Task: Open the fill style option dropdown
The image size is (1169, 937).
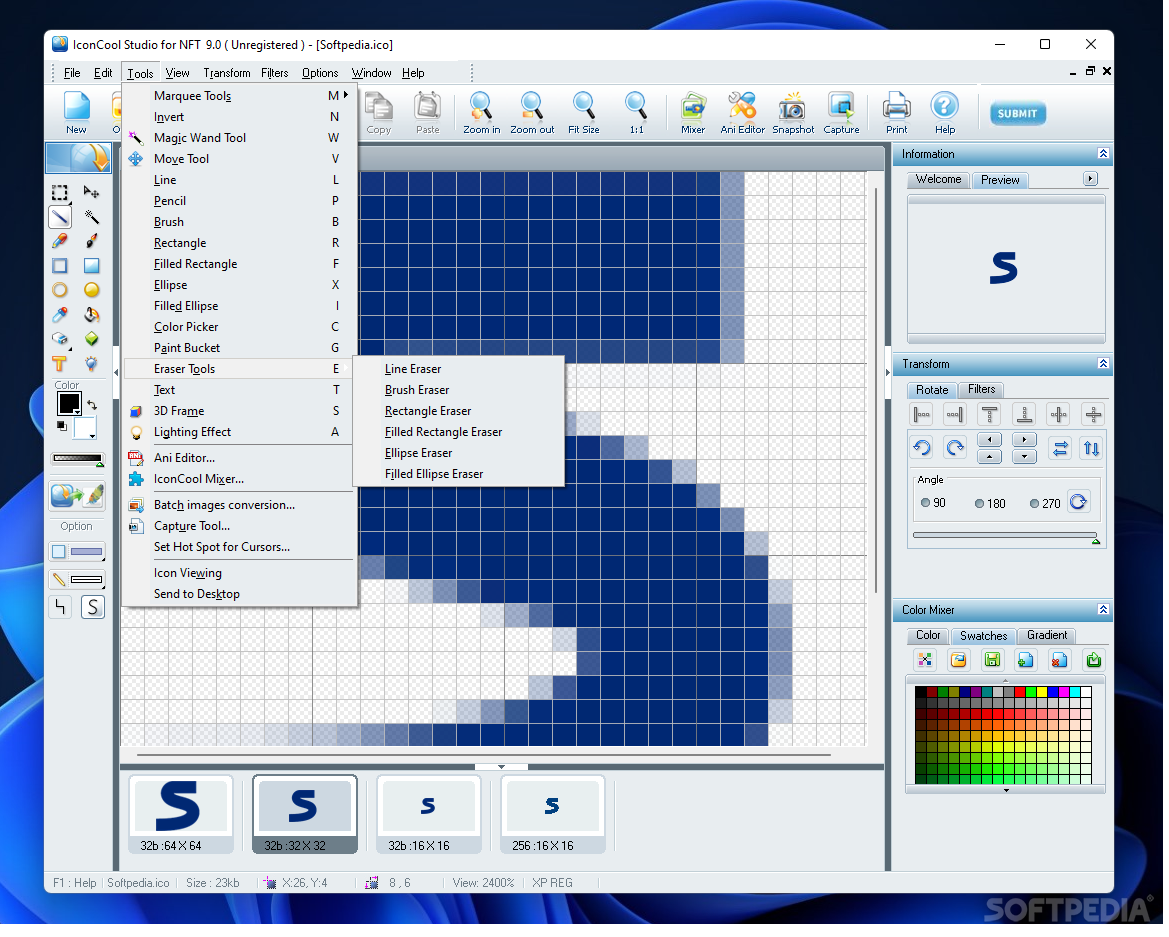Action: pos(78,552)
